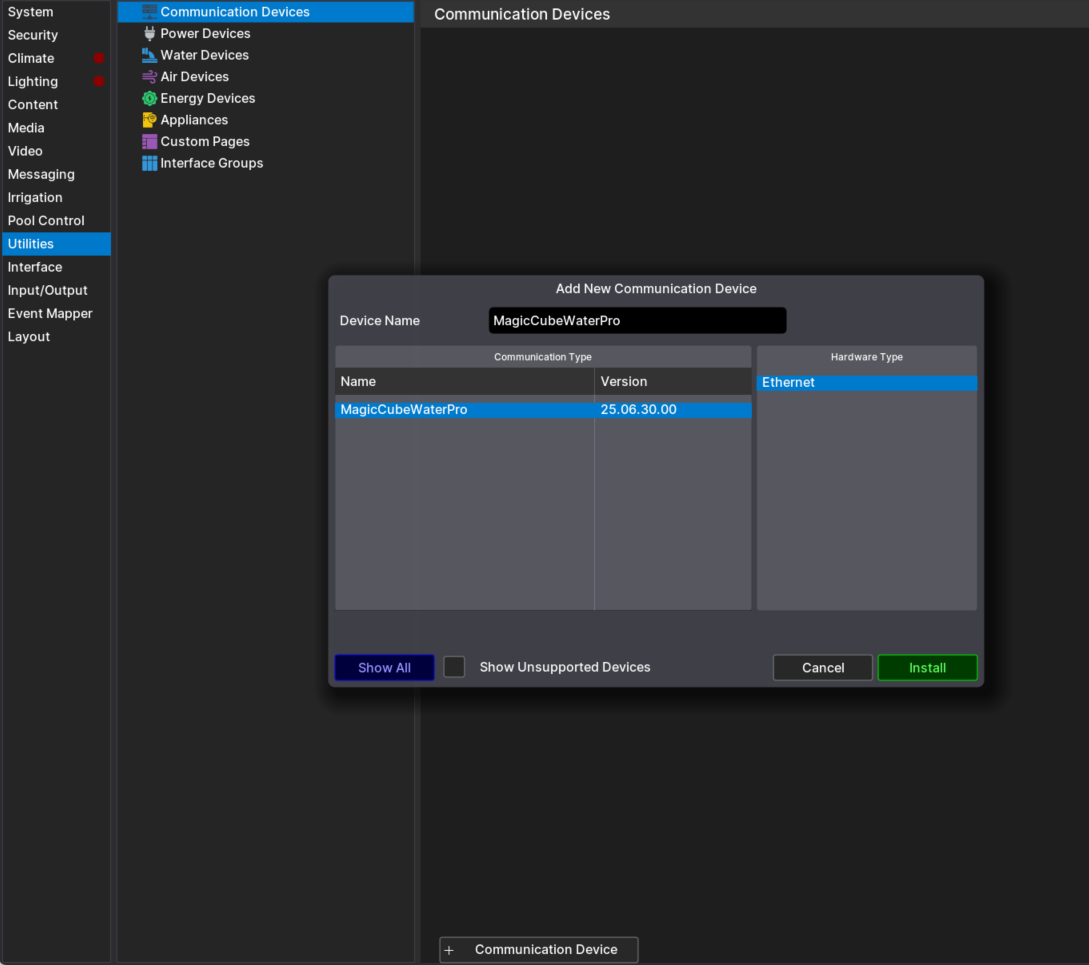Screen dimensions: 1089x965
Task: Click the Power Devices plug icon
Action: coord(149,33)
